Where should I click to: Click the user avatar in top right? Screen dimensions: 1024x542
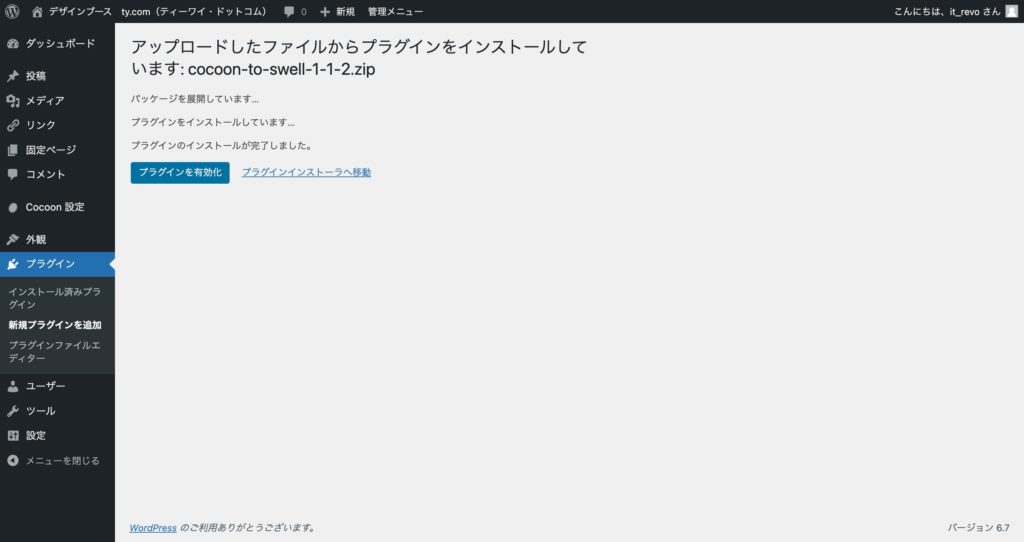point(1011,11)
